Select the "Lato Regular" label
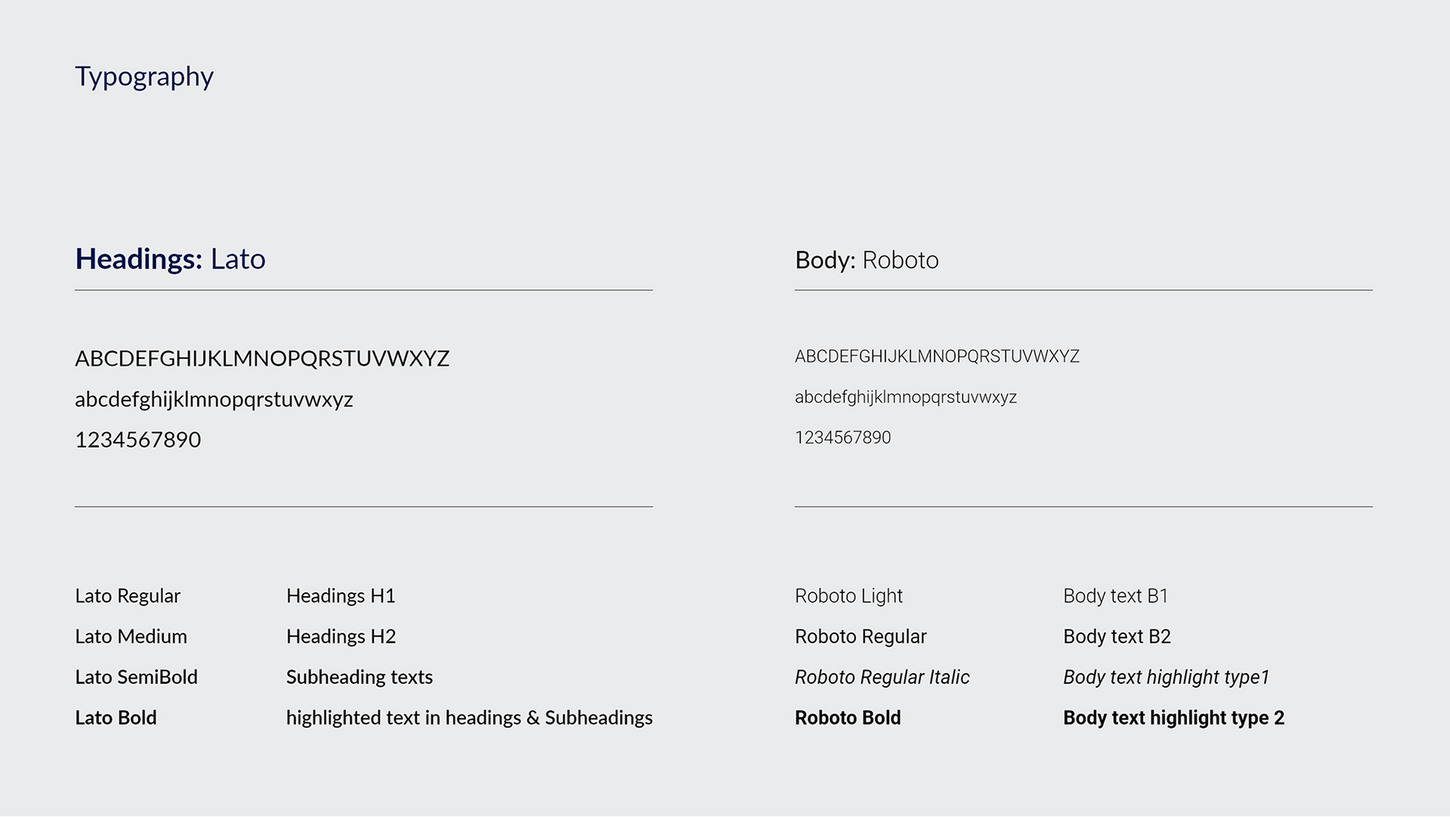 pyautogui.click(x=128, y=596)
